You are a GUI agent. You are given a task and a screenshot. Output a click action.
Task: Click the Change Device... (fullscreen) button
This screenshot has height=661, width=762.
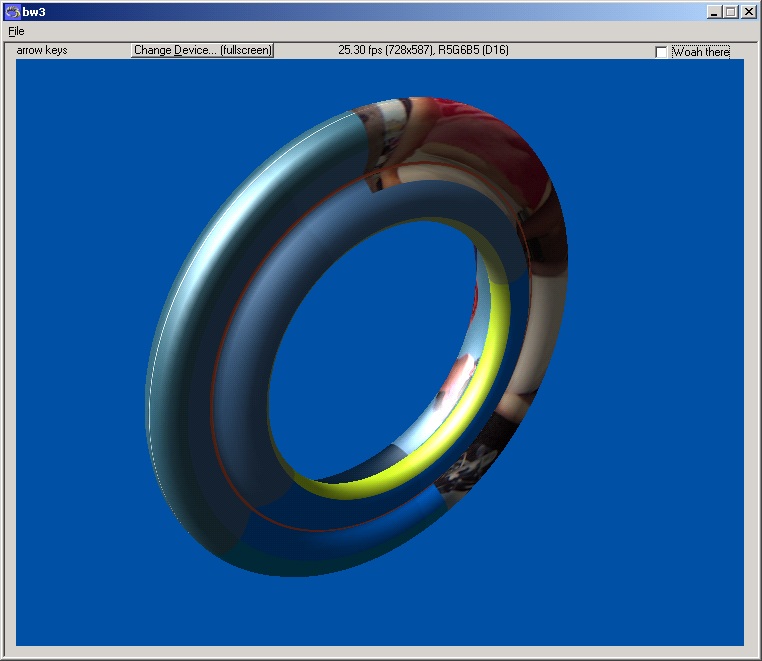[x=203, y=50]
